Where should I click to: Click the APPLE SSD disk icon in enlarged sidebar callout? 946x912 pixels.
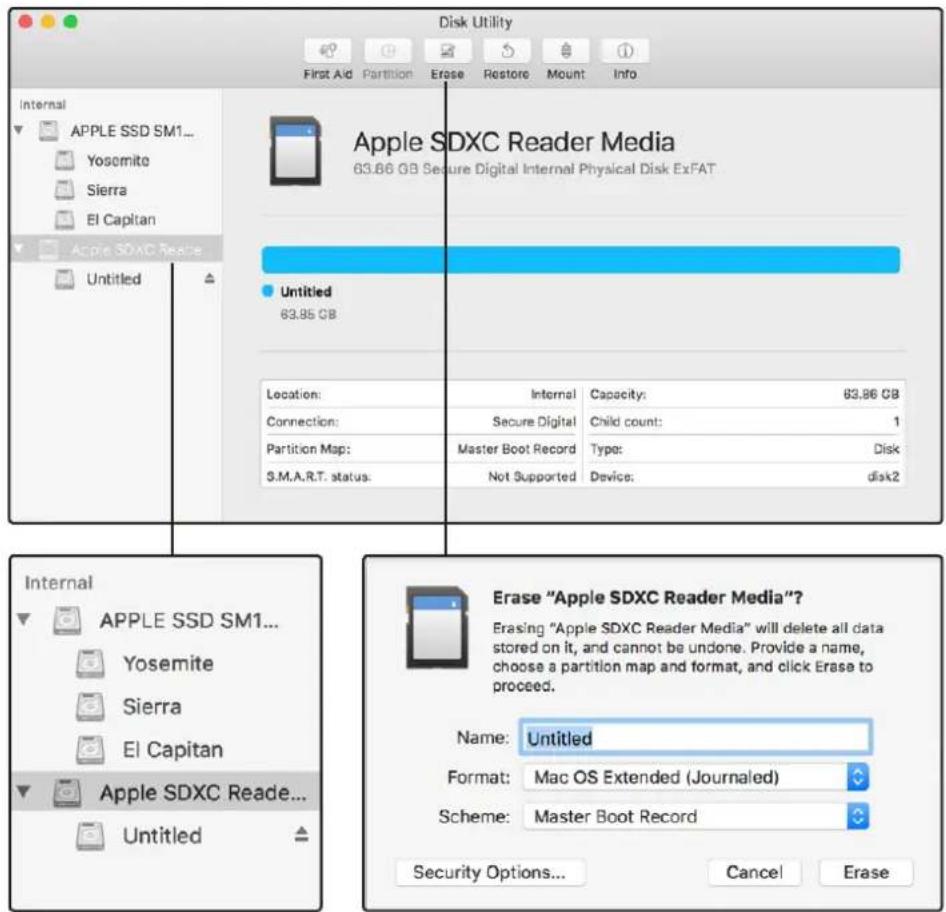coord(67,620)
